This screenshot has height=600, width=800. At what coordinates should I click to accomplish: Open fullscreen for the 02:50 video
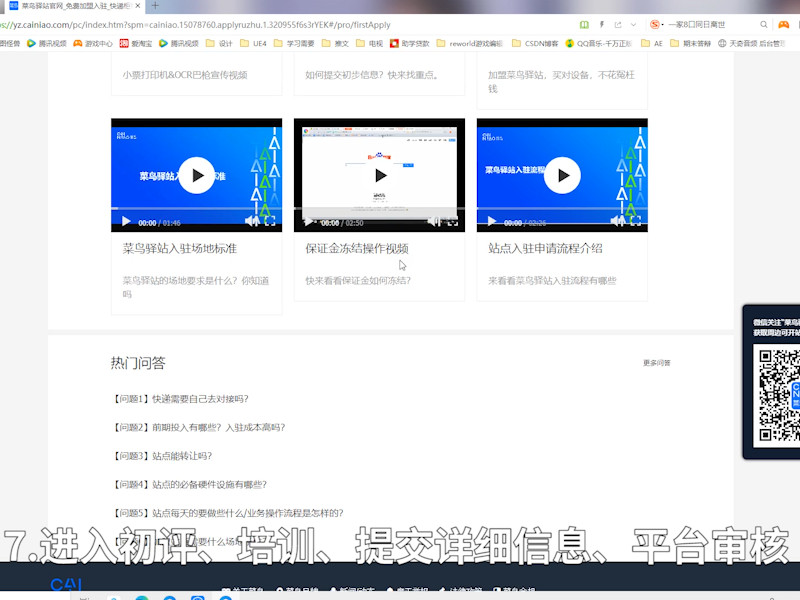click(x=452, y=221)
